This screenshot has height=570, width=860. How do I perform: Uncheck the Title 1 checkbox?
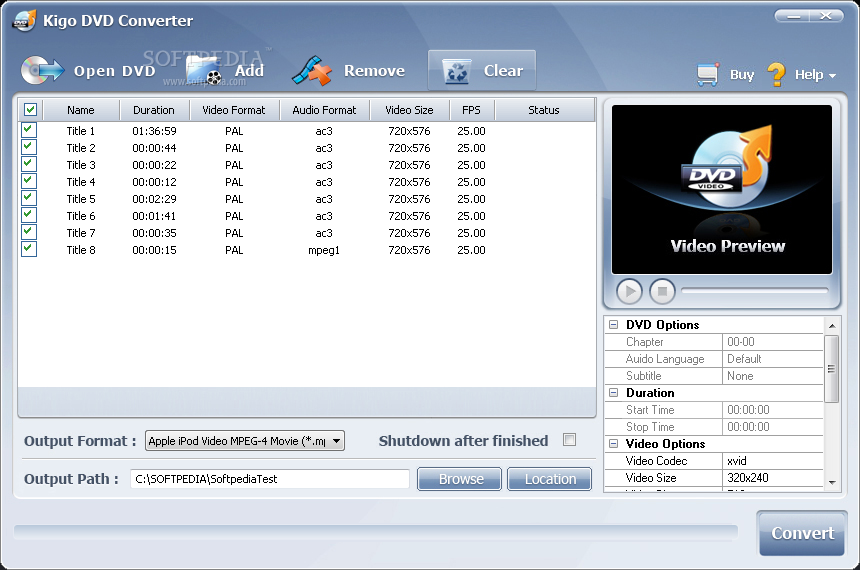coord(29,130)
